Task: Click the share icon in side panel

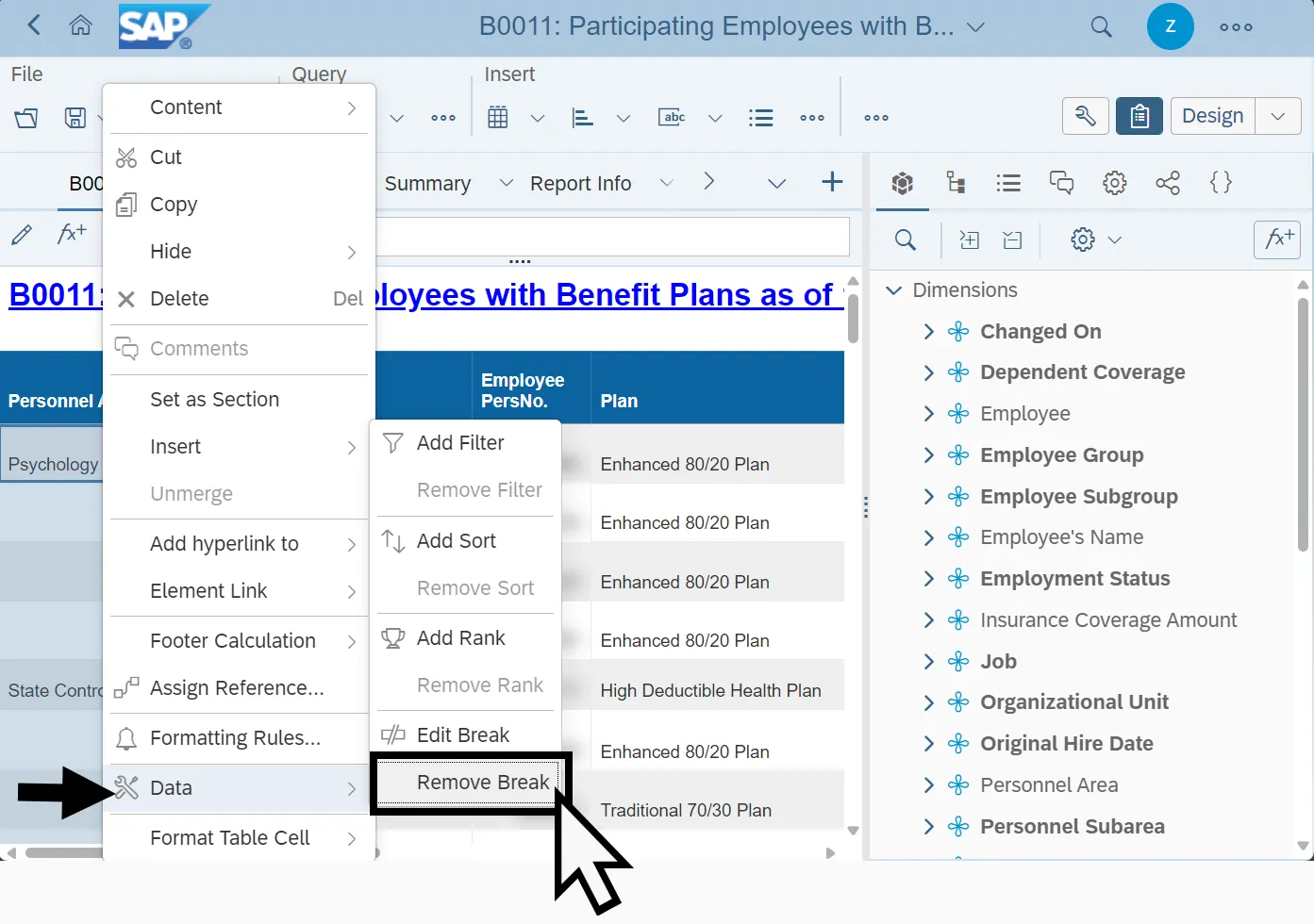Action: pos(1168,183)
